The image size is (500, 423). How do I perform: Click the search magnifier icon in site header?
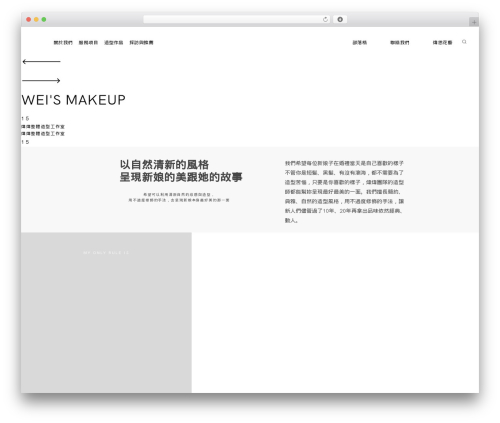click(464, 42)
